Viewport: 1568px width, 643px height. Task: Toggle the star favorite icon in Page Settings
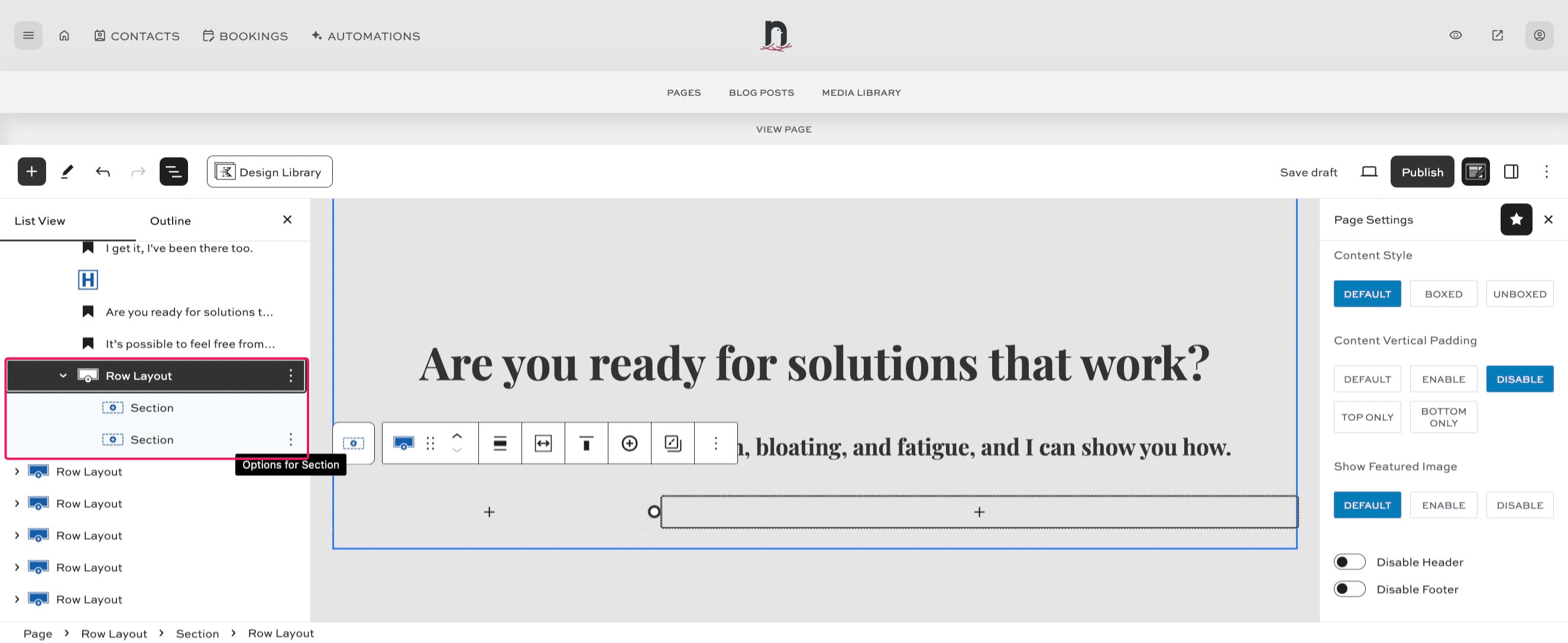1516,219
